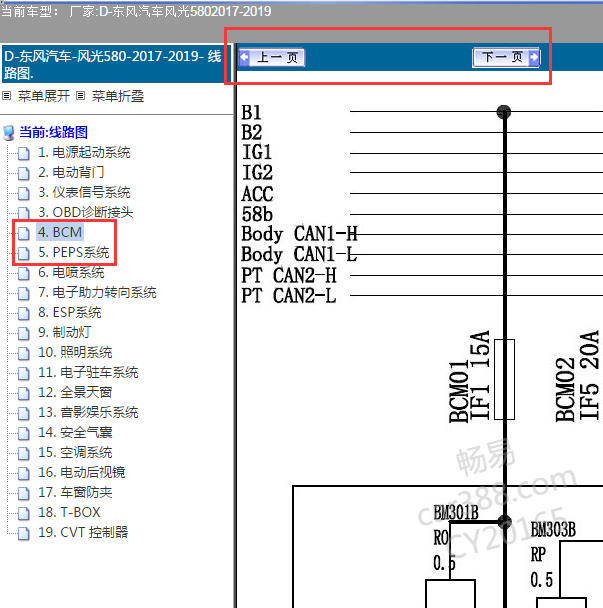Click the Body CAN1-H label in diagram
Screen dimensions: 603x608
click(x=299, y=234)
